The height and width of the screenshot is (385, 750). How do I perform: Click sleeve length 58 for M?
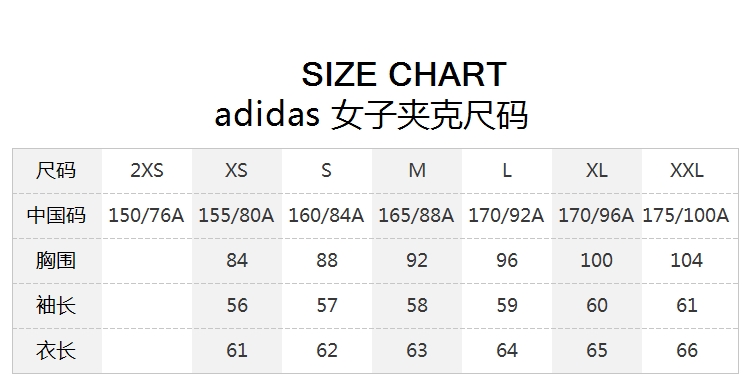point(417,305)
